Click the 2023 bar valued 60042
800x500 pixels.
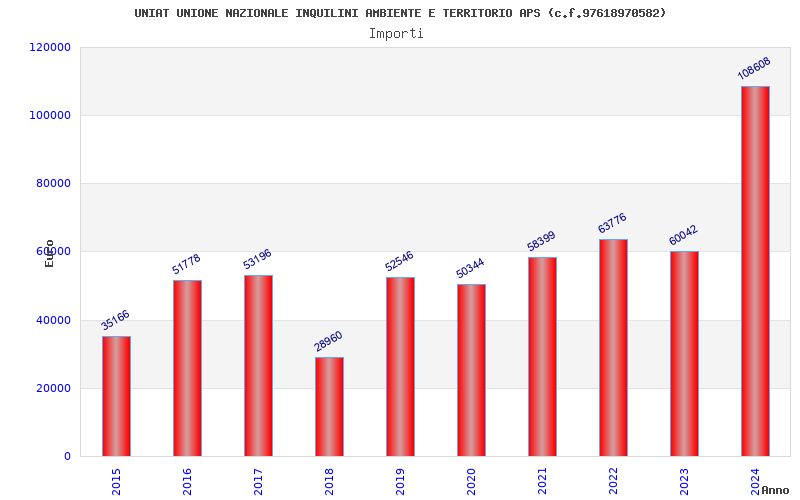click(684, 354)
